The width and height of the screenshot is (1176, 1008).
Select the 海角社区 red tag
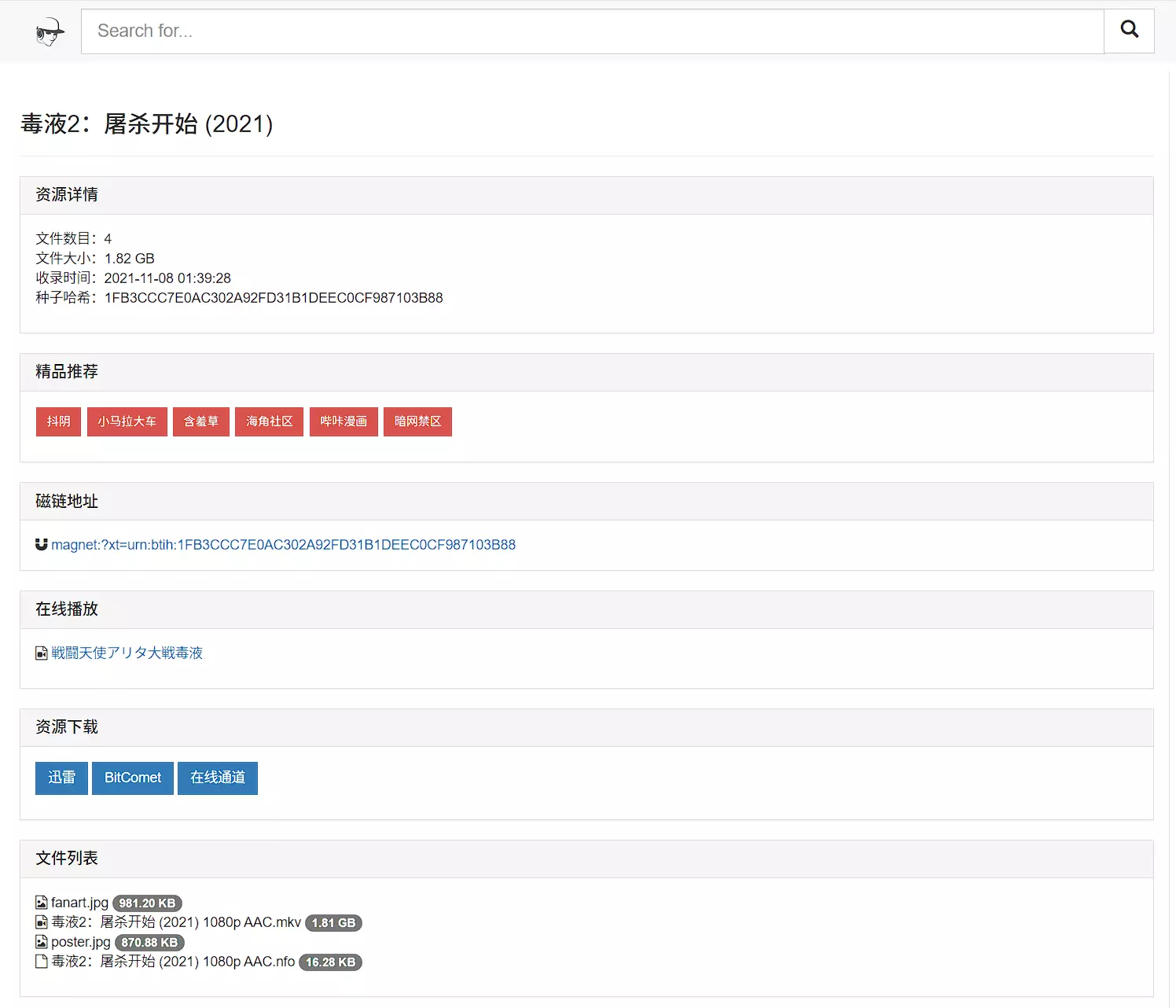(269, 421)
